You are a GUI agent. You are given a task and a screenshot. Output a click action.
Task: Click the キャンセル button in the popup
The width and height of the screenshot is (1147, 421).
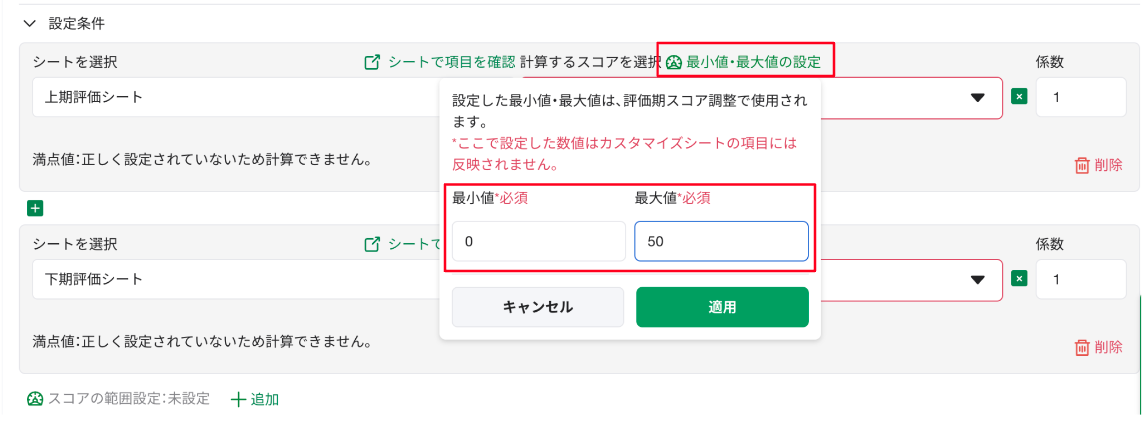(538, 307)
